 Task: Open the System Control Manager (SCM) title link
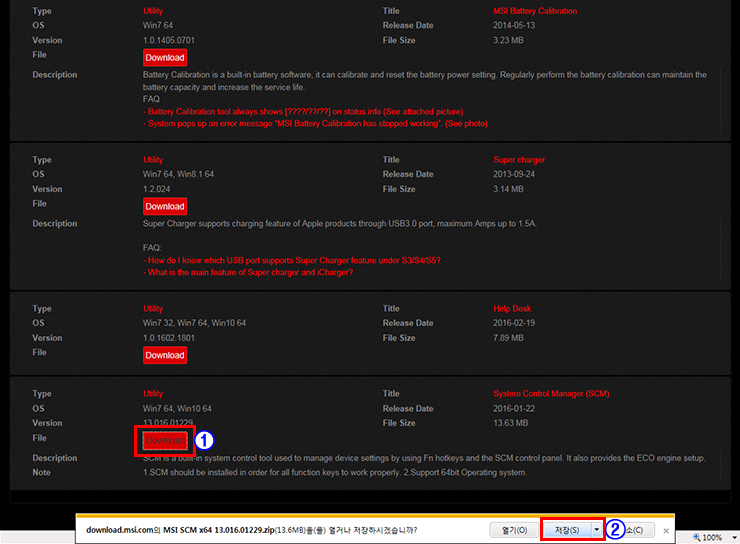(550, 394)
